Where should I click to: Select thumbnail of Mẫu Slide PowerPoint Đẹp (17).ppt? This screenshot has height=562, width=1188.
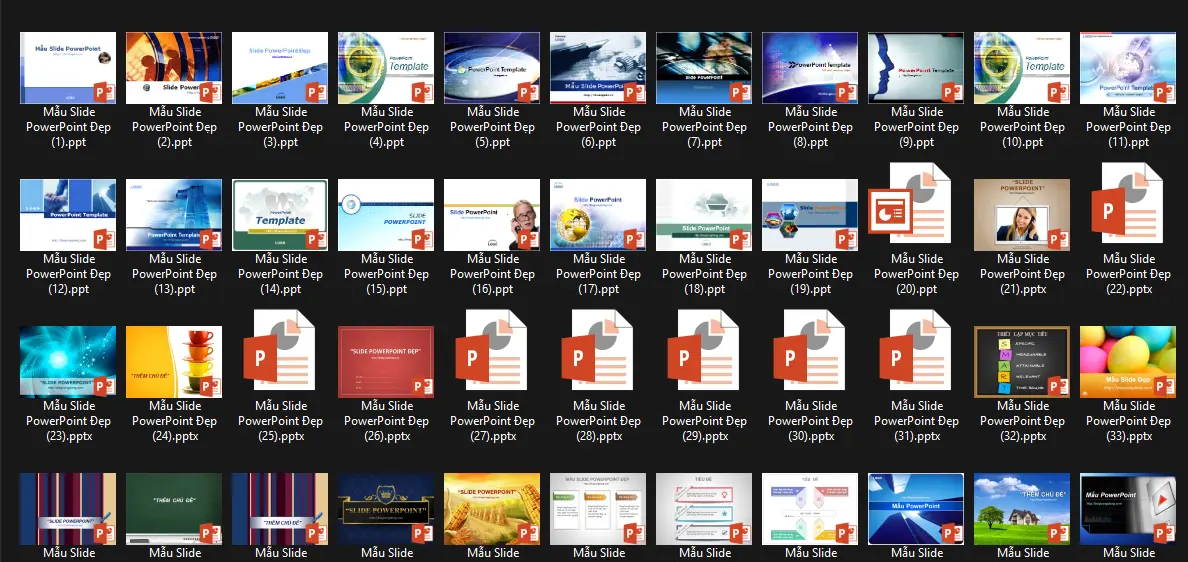tap(599, 215)
